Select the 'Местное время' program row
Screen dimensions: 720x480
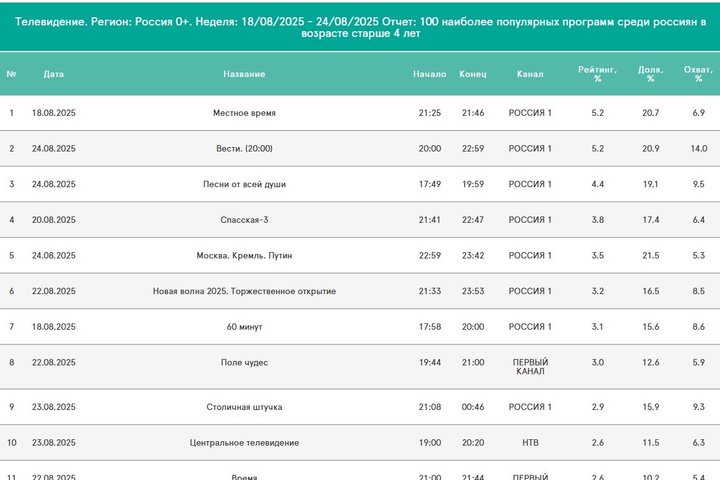(x=244, y=113)
